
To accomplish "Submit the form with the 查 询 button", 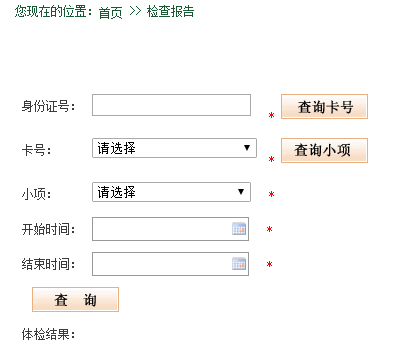I will point(75,300).
